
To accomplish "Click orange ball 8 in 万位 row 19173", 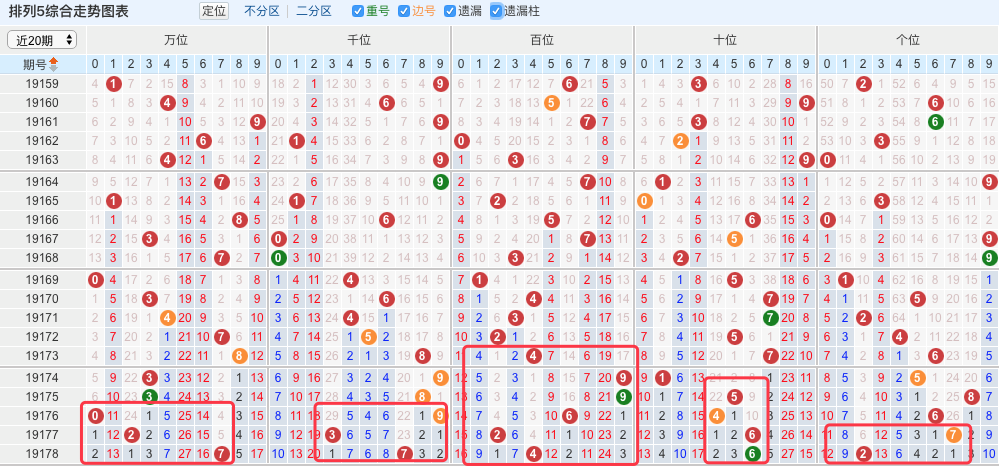I will (x=240, y=356).
